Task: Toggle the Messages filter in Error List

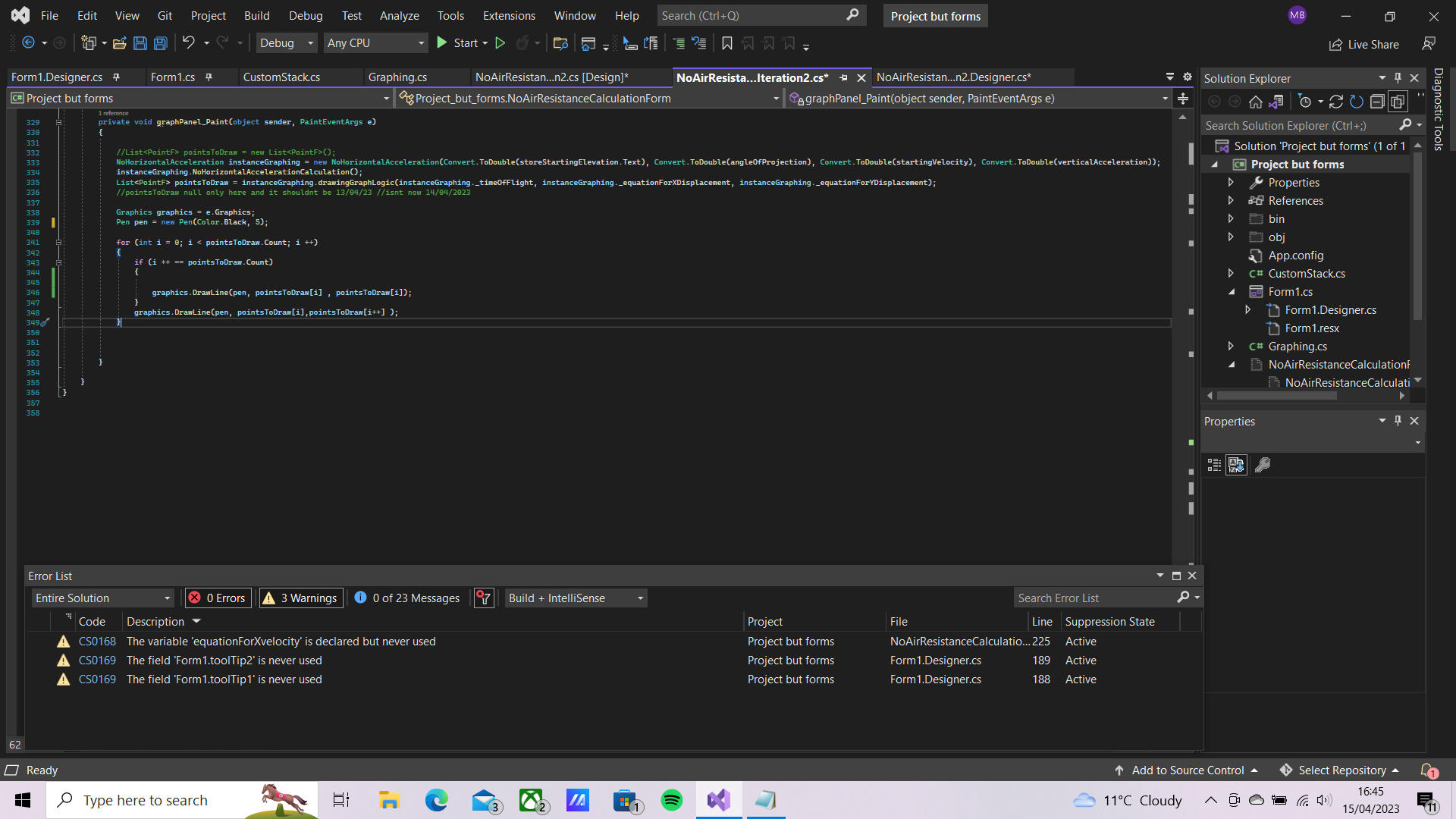Action: 406,598
